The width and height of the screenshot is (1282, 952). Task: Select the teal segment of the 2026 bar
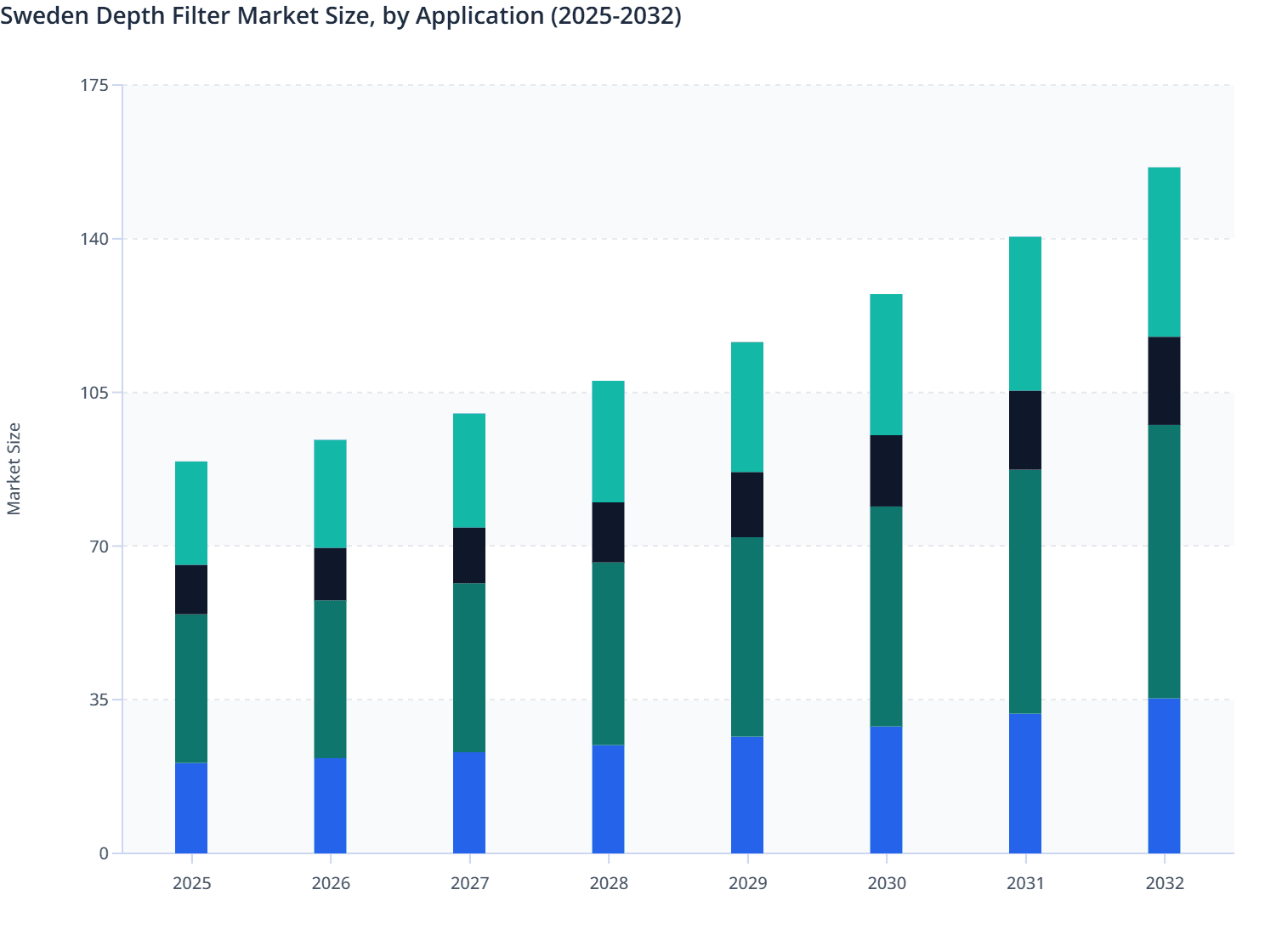coord(331,493)
